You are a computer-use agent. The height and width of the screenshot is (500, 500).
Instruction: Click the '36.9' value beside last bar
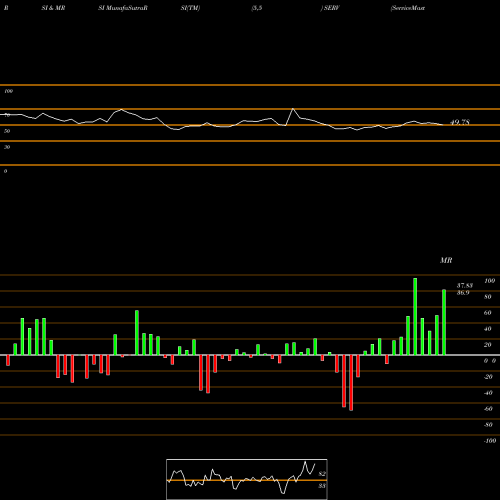pos(463,293)
